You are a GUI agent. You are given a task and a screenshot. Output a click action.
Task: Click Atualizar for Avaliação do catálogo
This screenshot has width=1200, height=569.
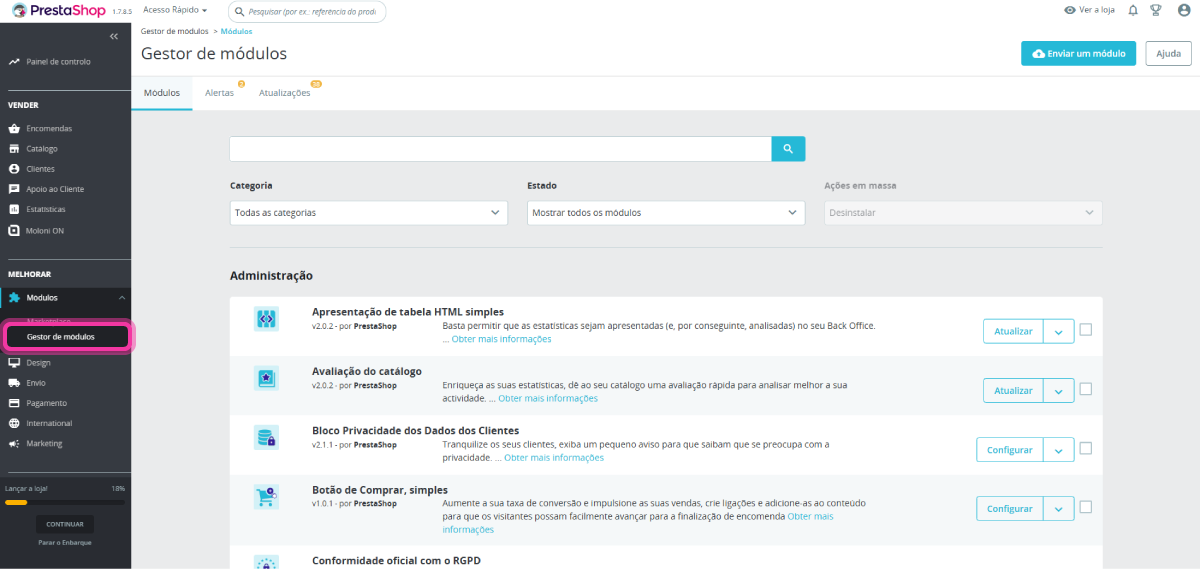1013,390
